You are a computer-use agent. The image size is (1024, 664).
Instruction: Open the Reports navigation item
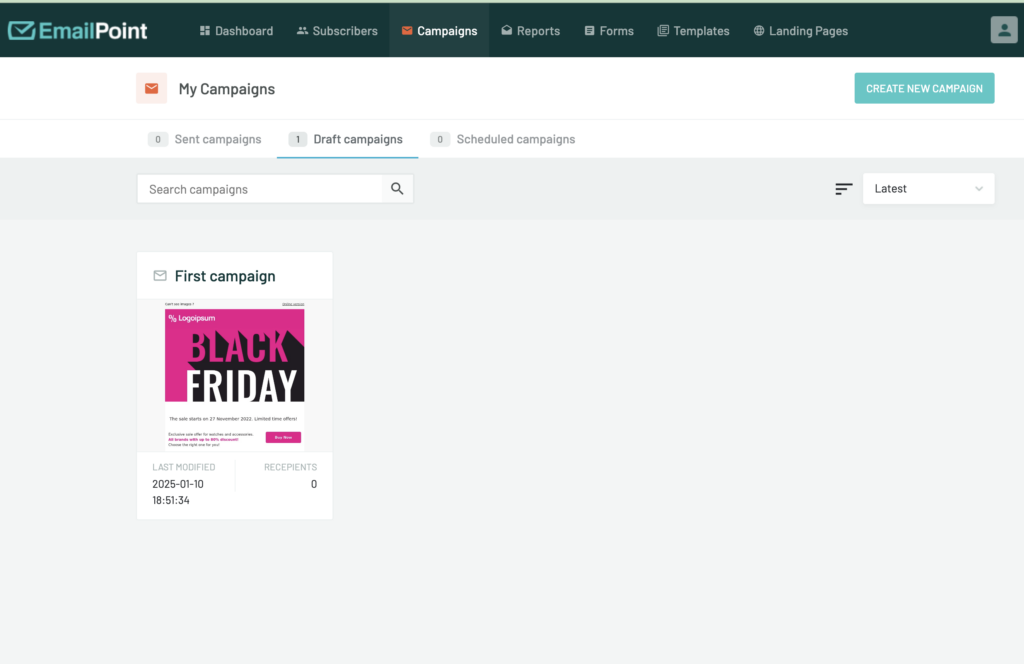(x=530, y=31)
